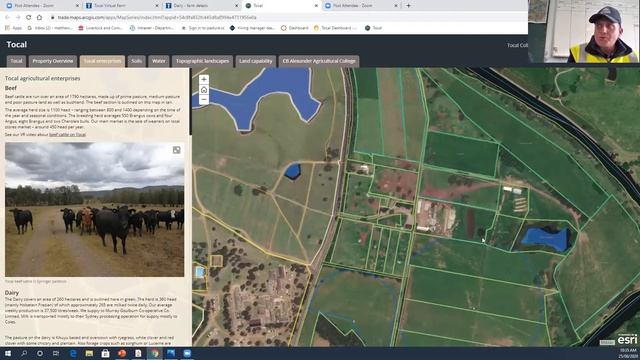Open Windows Start menu
The image size is (640, 360).
click(x=7, y=353)
